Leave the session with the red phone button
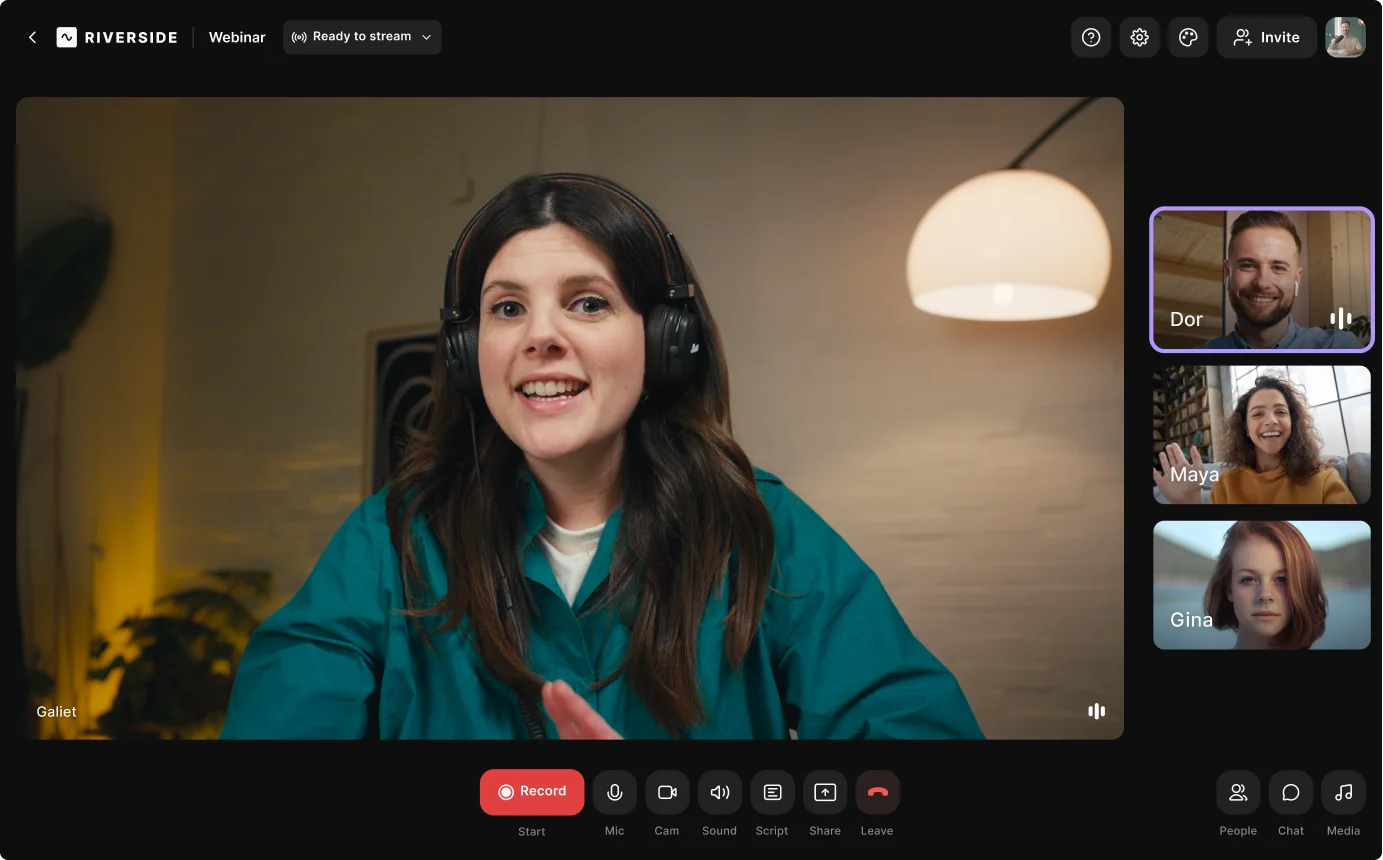The height and width of the screenshot is (860, 1383). tap(877, 792)
